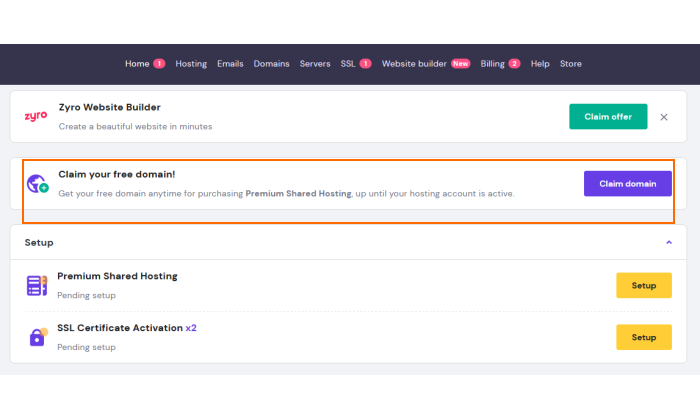Screen dimensions: 700x420
Task: Visit the Store page
Action: [571, 64]
